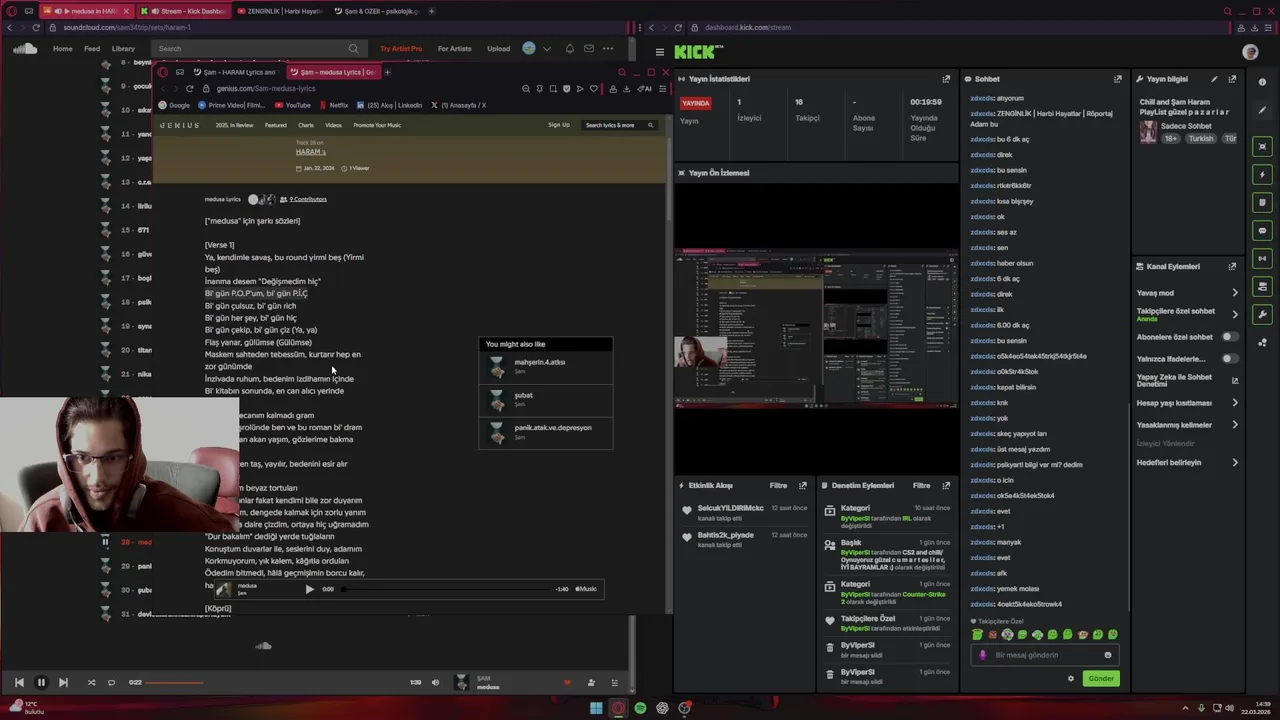Open şubat suggested song
1280x720 pixels.
(545, 399)
